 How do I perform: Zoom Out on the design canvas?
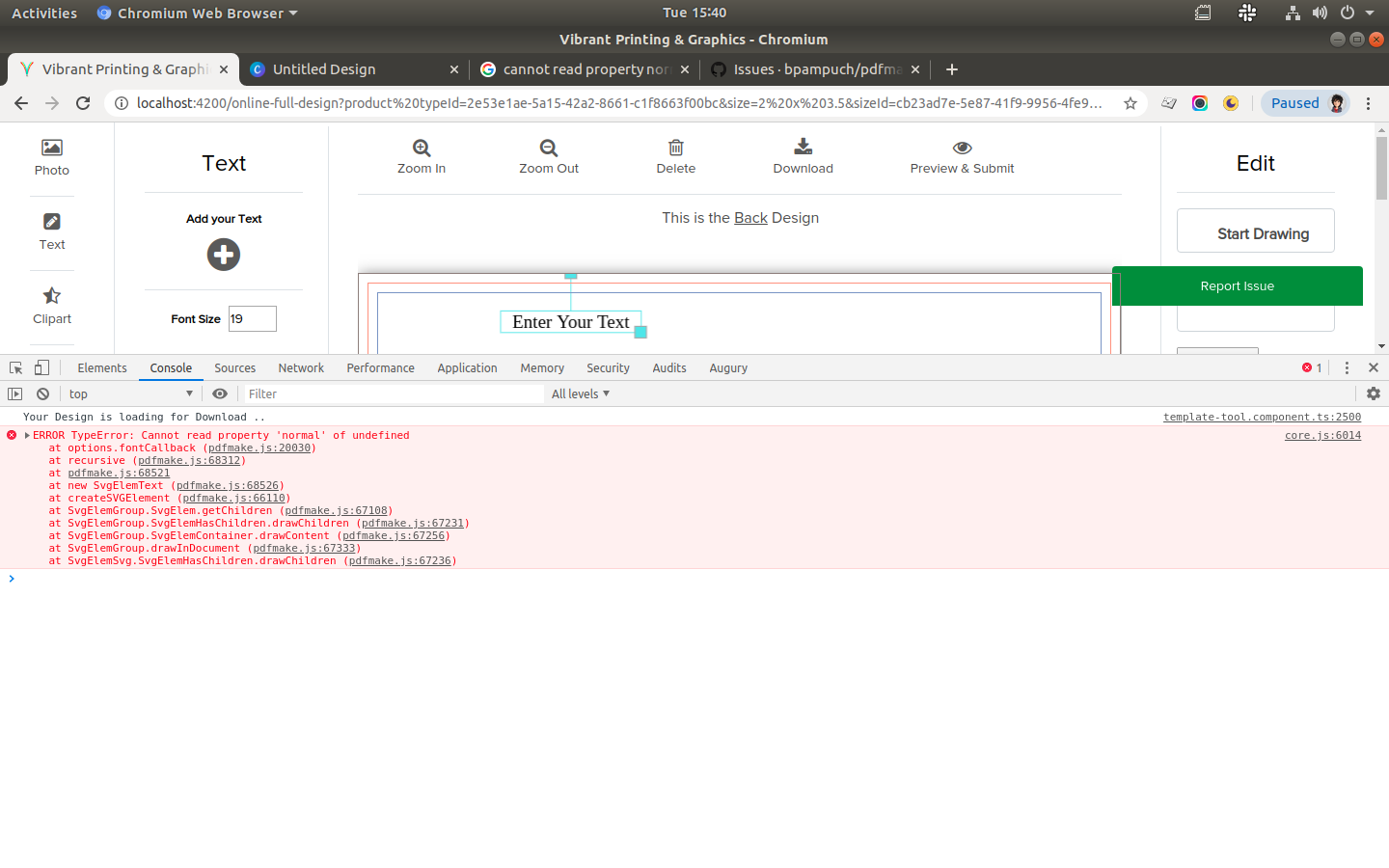click(x=548, y=156)
